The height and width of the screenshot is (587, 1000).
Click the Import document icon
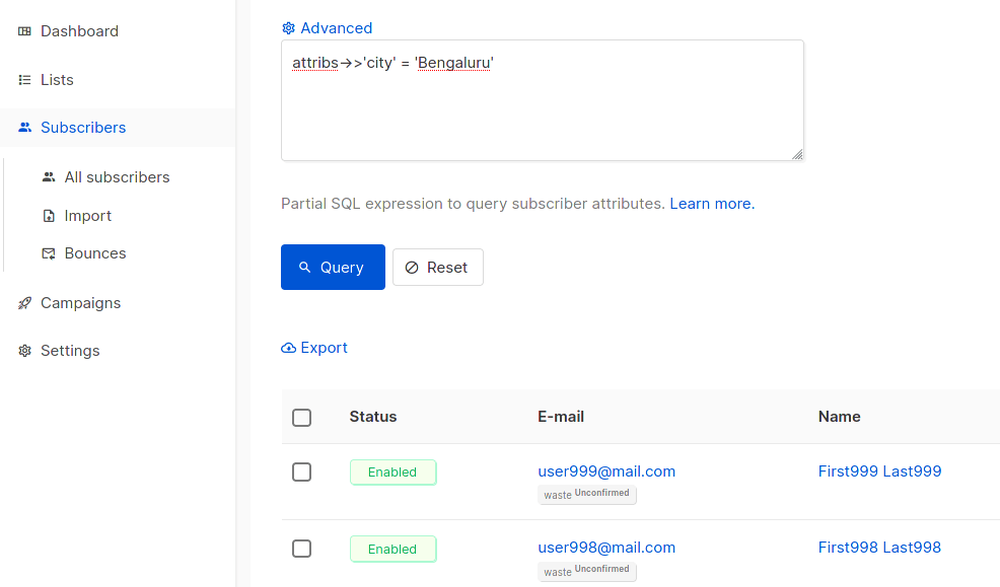pyautogui.click(x=47, y=215)
